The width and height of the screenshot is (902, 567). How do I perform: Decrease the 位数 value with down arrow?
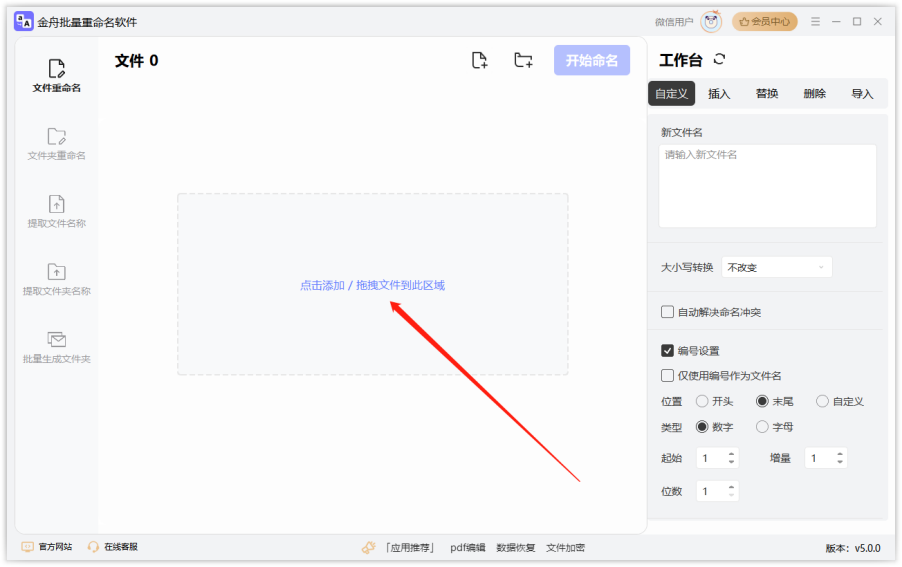(x=731, y=495)
